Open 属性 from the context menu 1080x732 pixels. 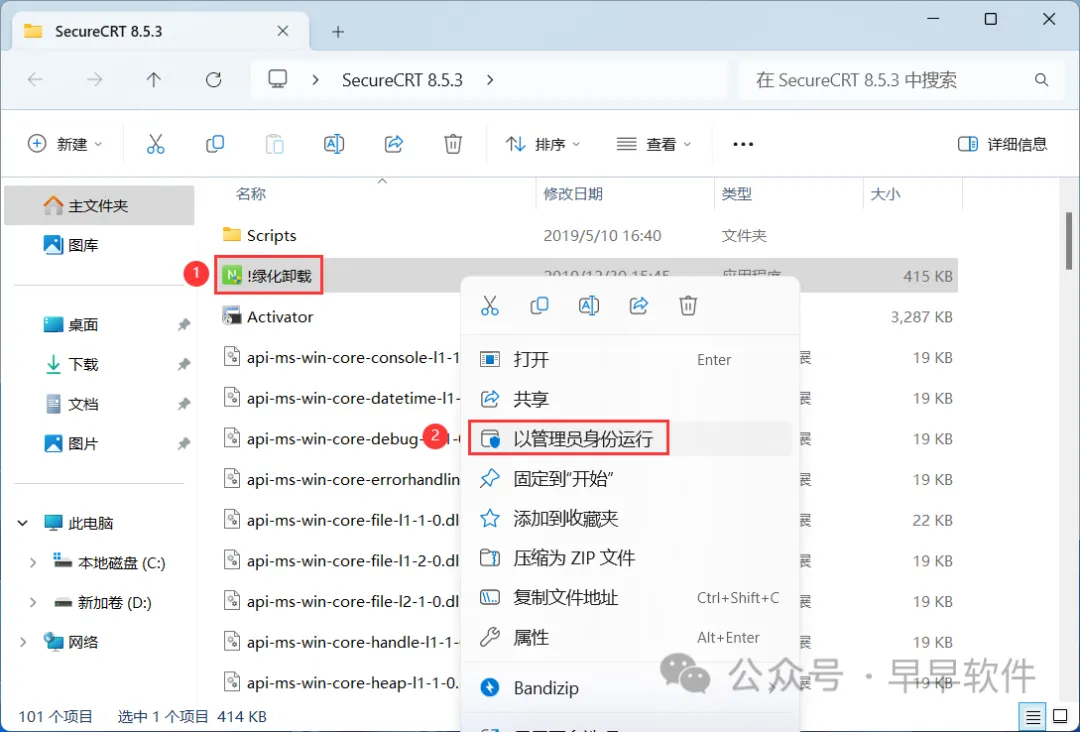pos(630,638)
